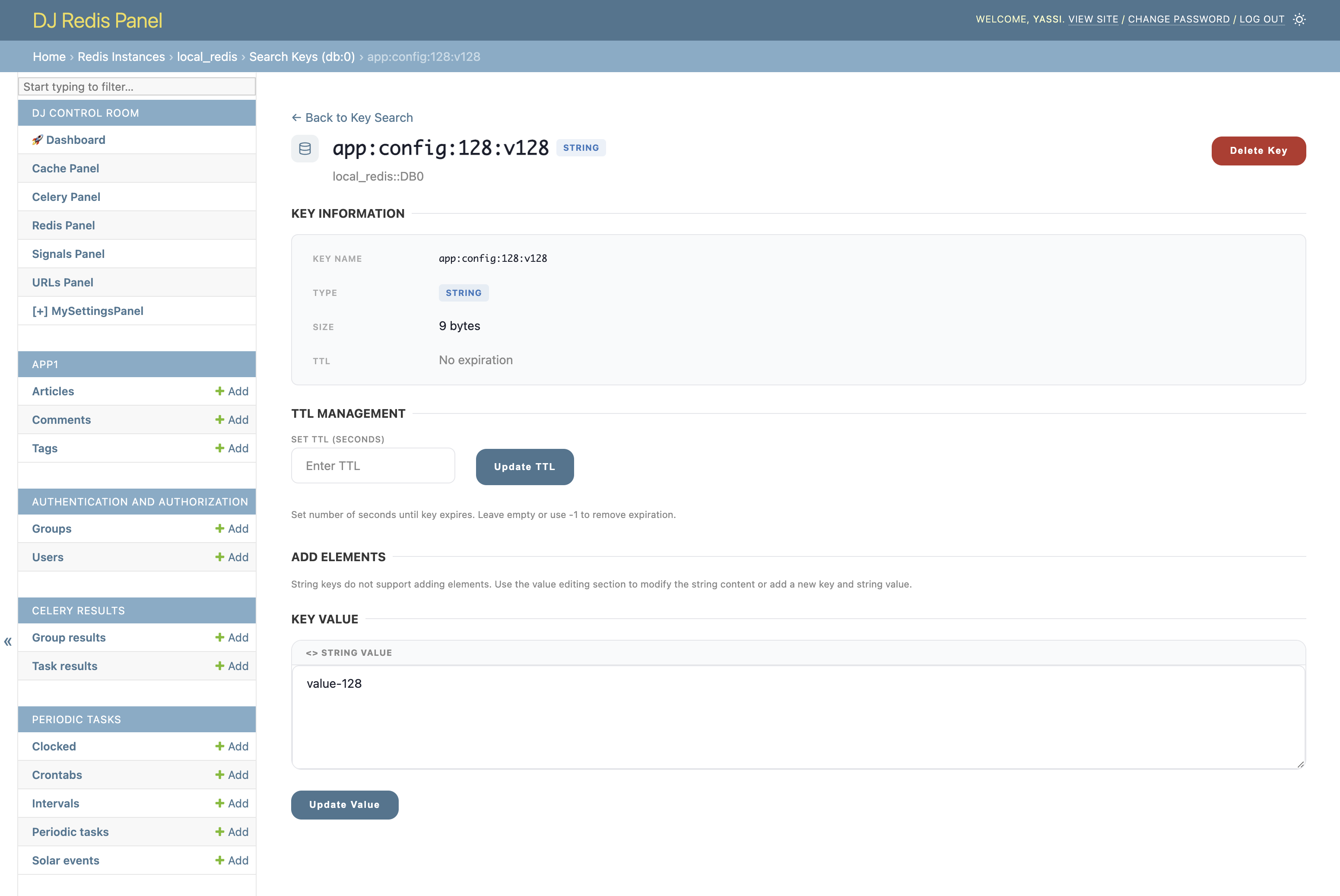Open the Crontabs model link
Image resolution: width=1340 pixels, height=896 pixels.
point(57,775)
